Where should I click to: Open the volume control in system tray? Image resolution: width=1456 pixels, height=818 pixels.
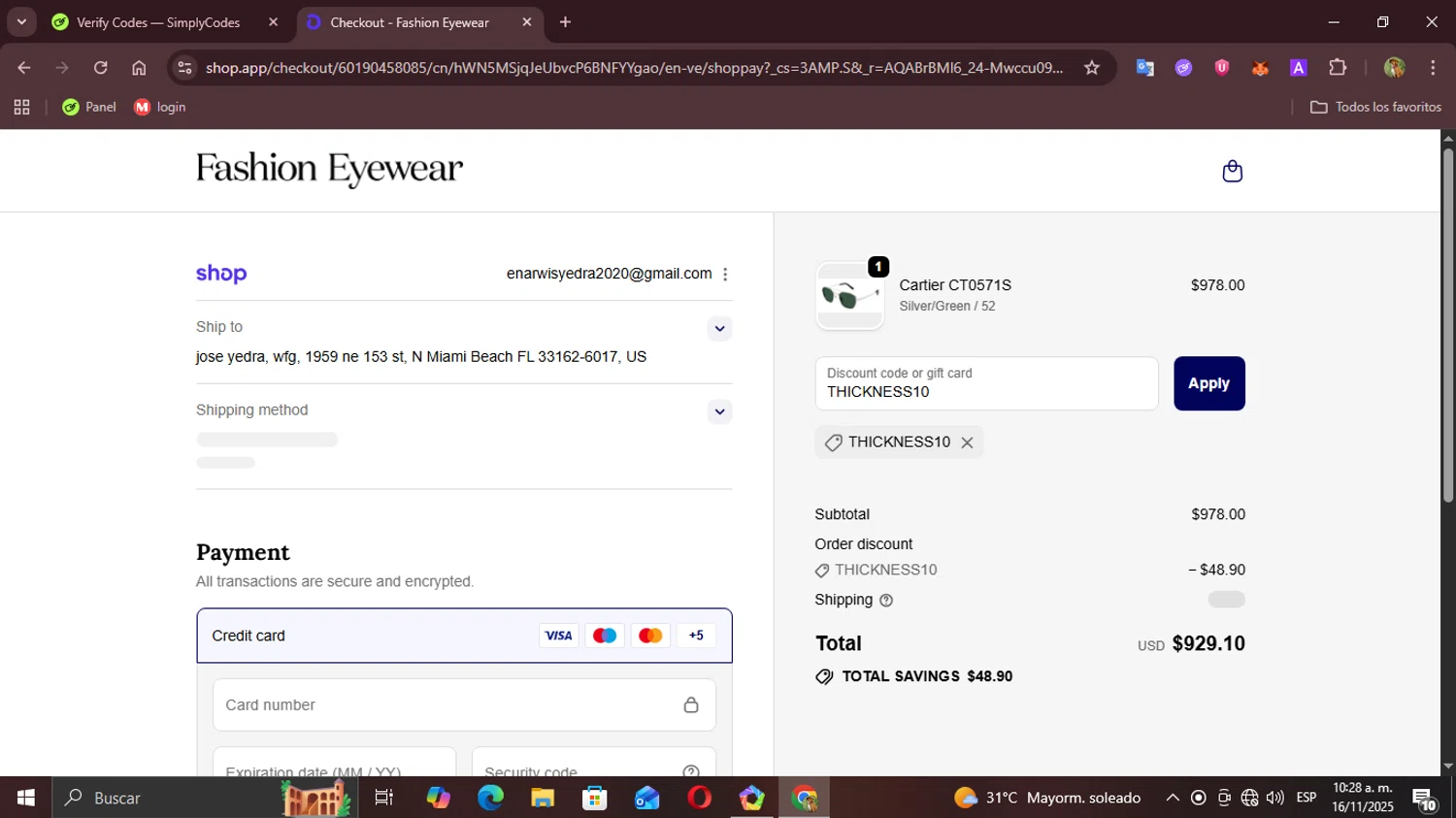1275,798
